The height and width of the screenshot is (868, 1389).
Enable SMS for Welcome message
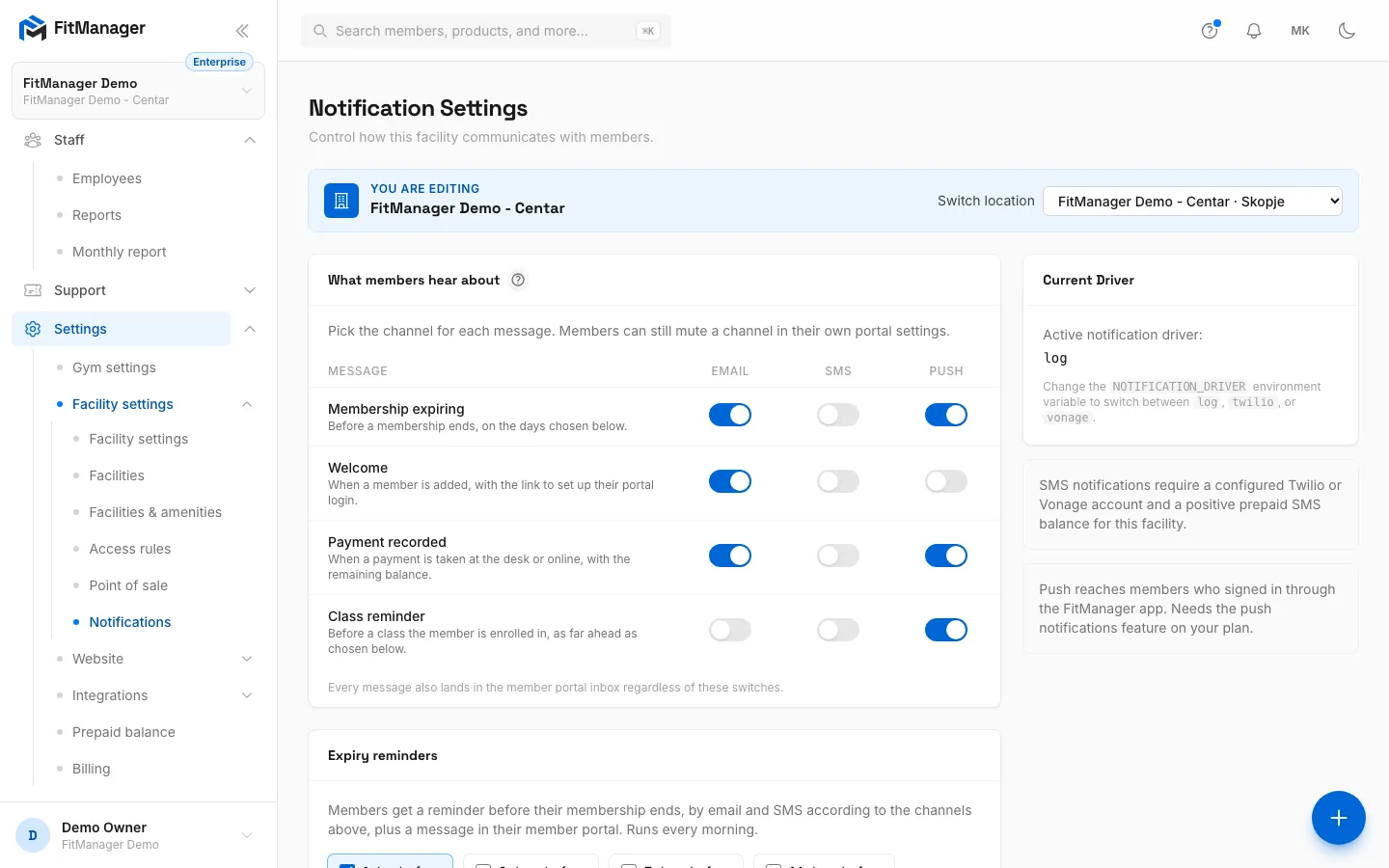838,481
